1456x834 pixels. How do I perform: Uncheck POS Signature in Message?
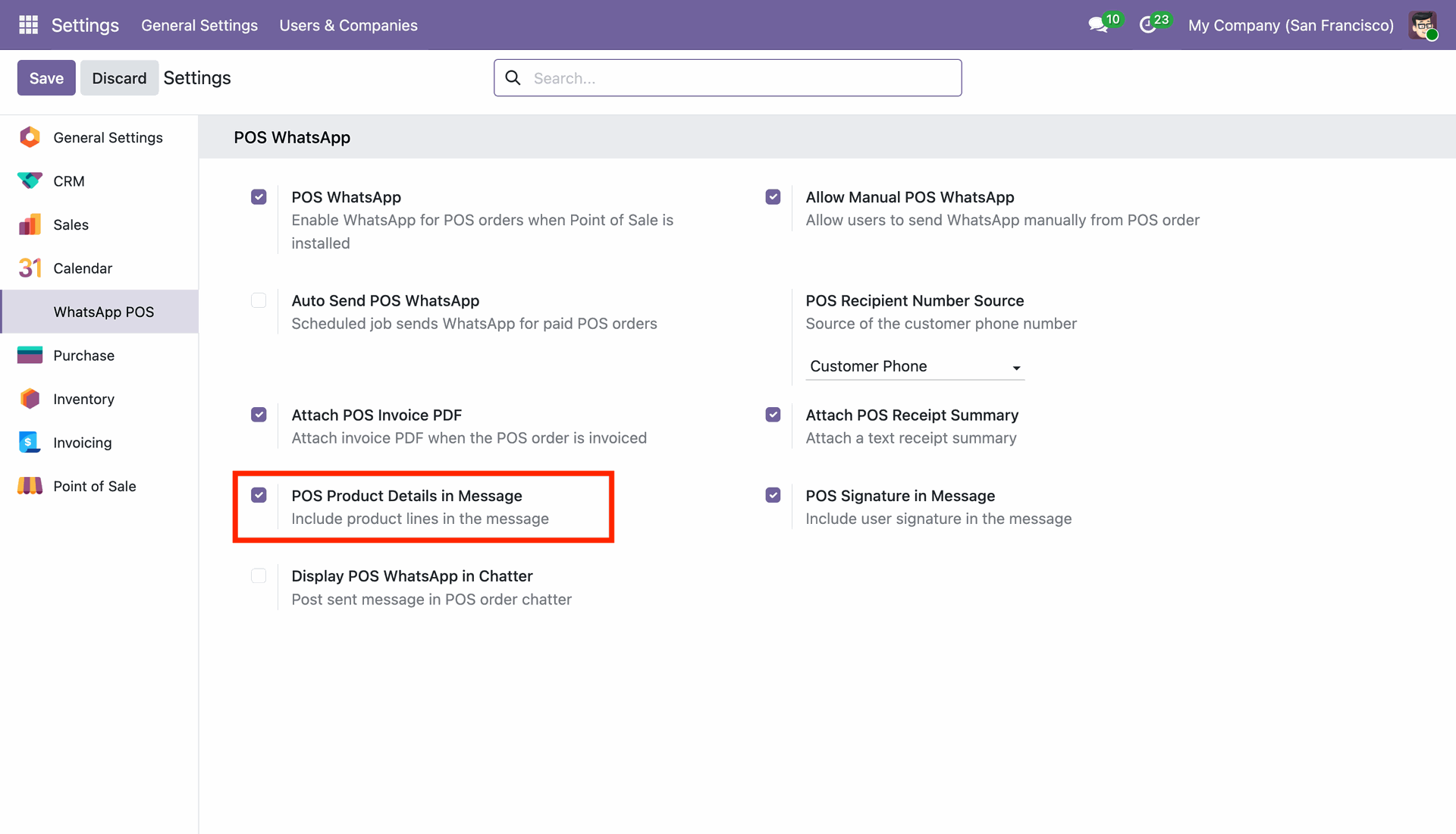click(x=773, y=496)
